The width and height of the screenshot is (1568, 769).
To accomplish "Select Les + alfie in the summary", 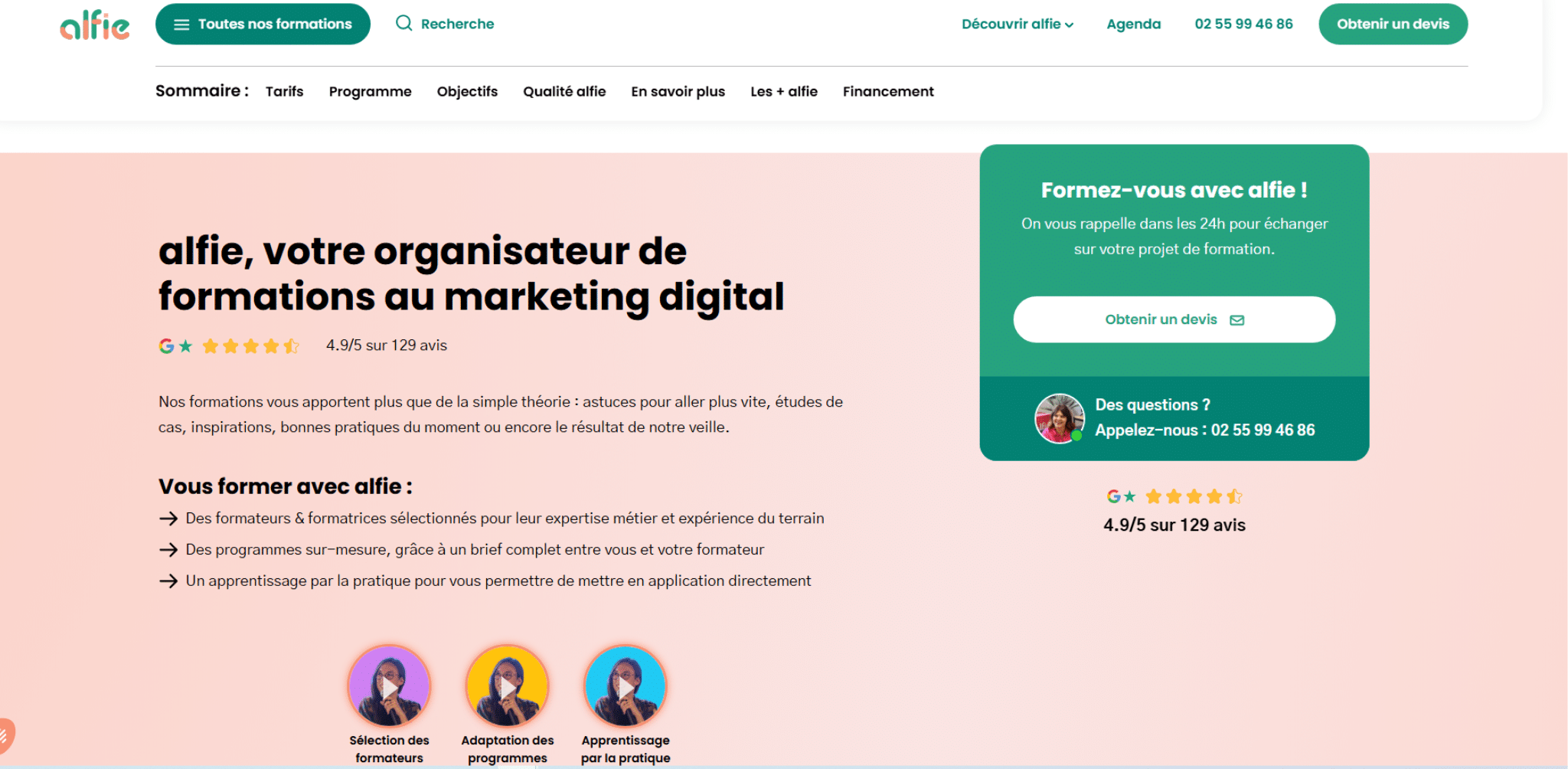I will click(x=784, y=91).
